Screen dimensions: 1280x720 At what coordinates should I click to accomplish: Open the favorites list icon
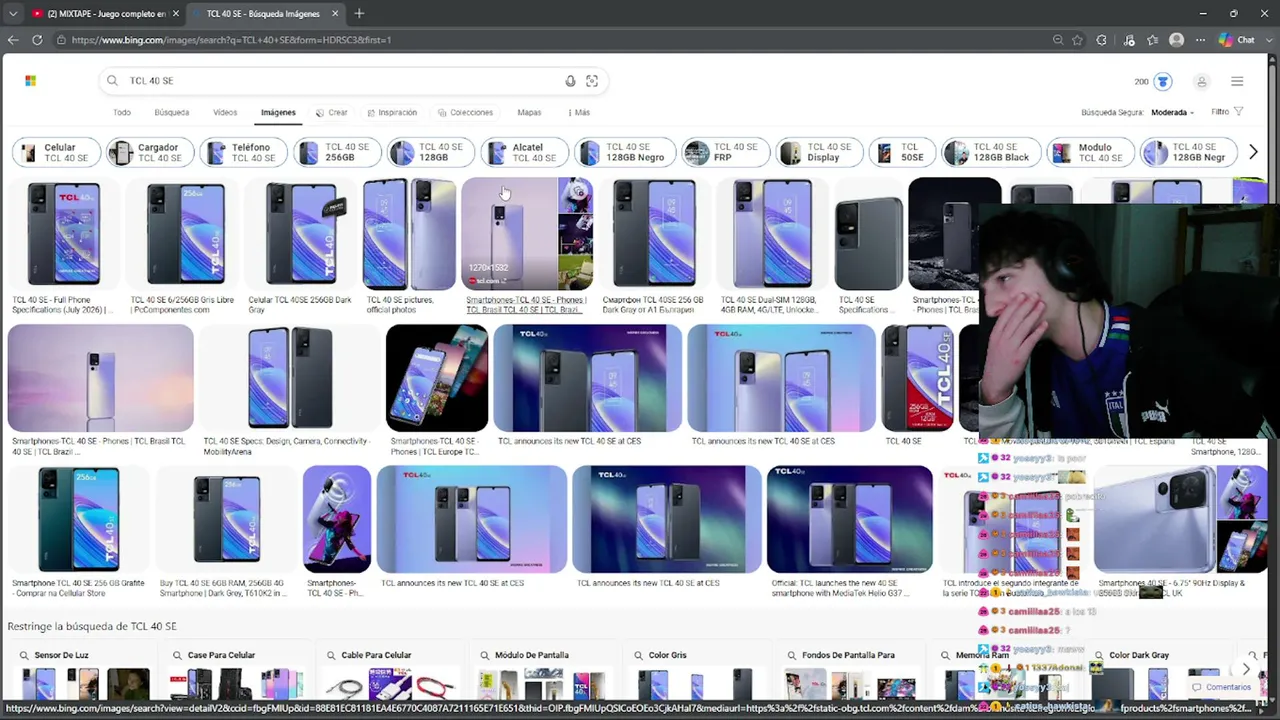[1153, 40]
